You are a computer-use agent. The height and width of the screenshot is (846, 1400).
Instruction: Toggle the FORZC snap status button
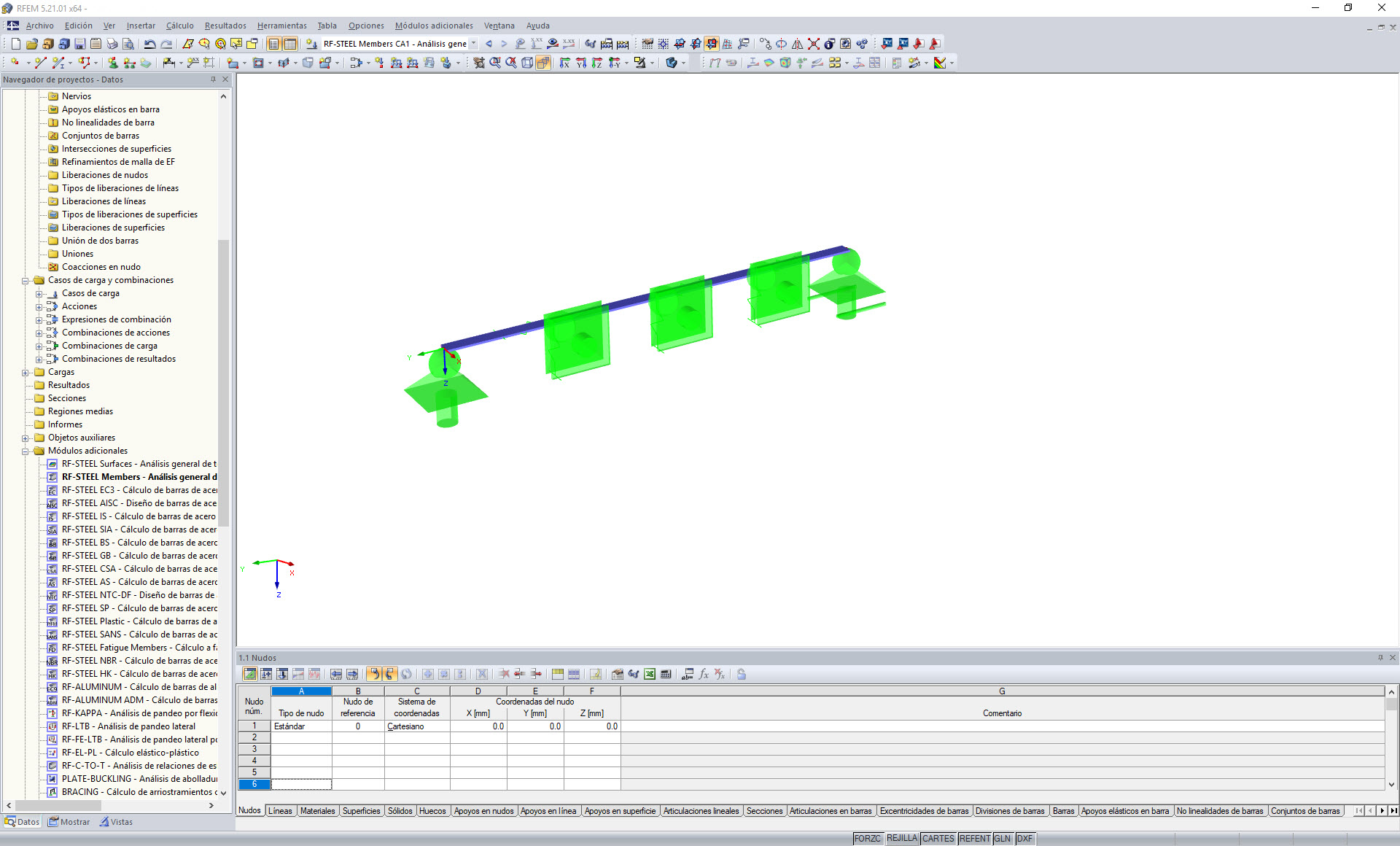(868, 839)
